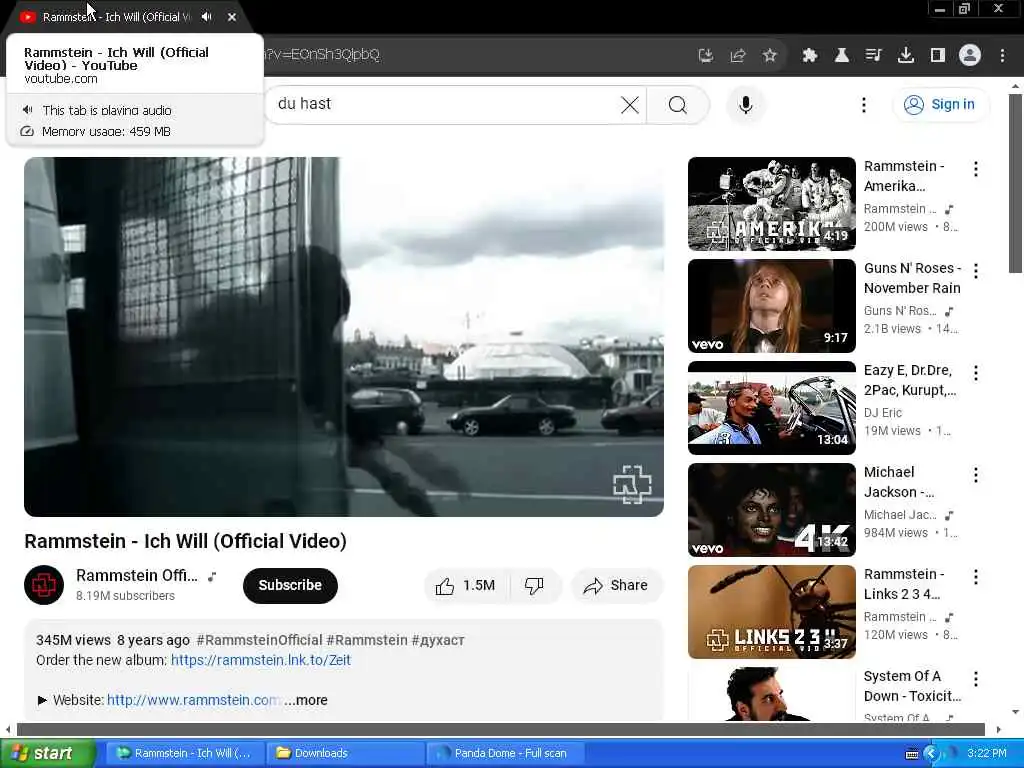Click the 'Guns N' Roses - November Rain' title
The image size is (1024, 768).
[912, 278]
